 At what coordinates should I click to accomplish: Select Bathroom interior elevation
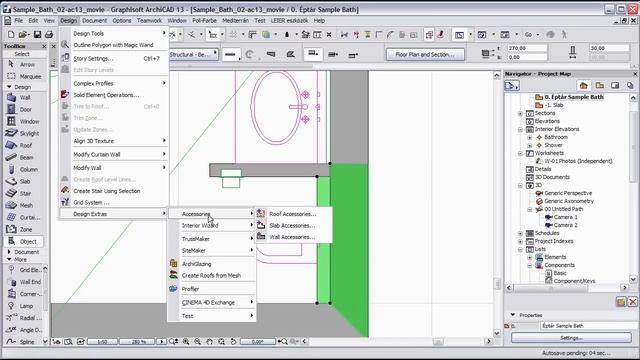tap(556, 137)
